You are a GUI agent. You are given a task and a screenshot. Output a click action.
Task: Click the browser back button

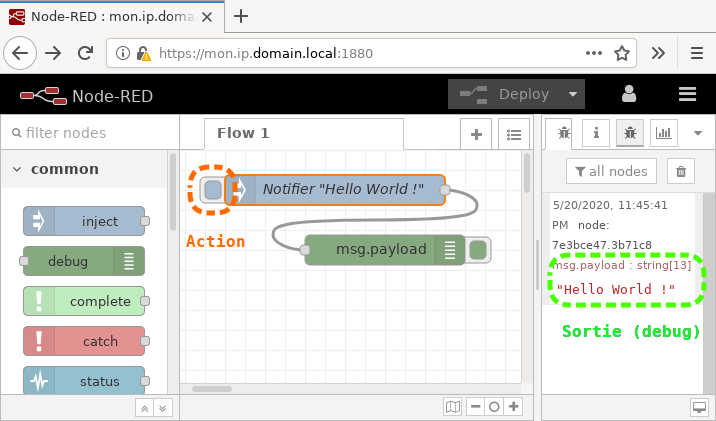20,53
